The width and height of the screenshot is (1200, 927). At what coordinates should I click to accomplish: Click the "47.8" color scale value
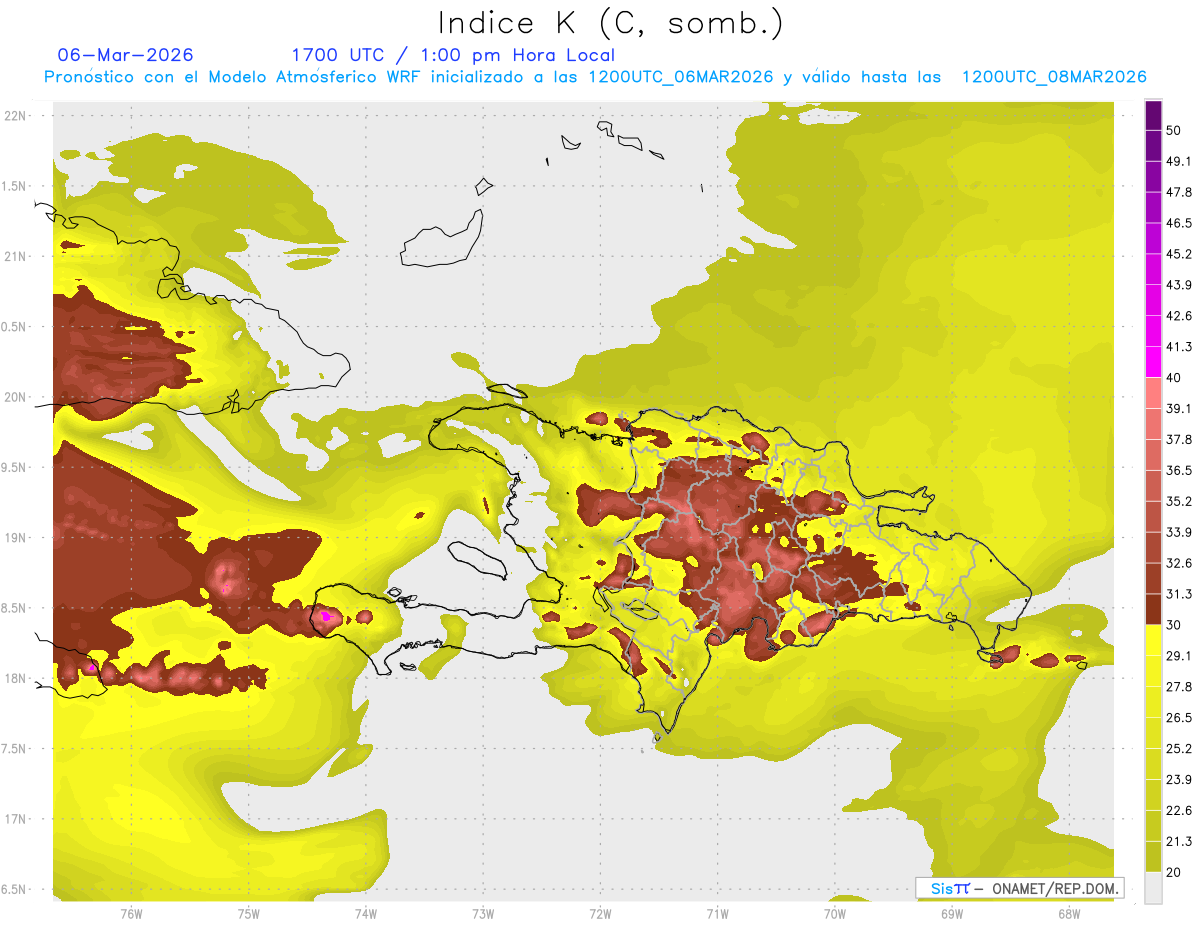click(1179, 192)
